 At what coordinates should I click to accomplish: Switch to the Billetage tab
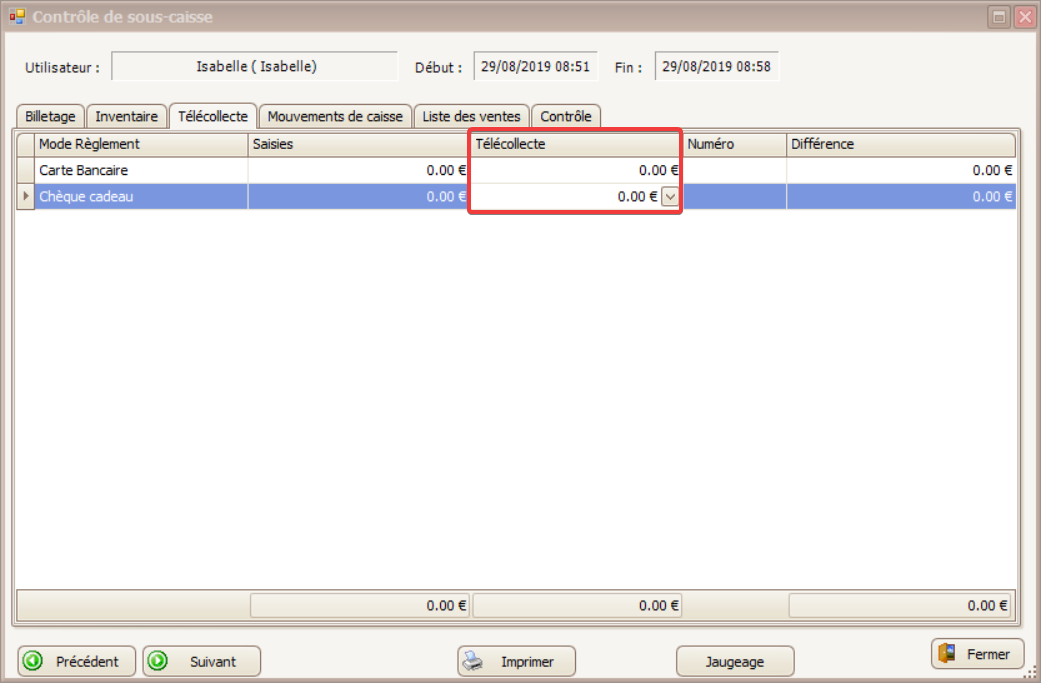(50, 116)
